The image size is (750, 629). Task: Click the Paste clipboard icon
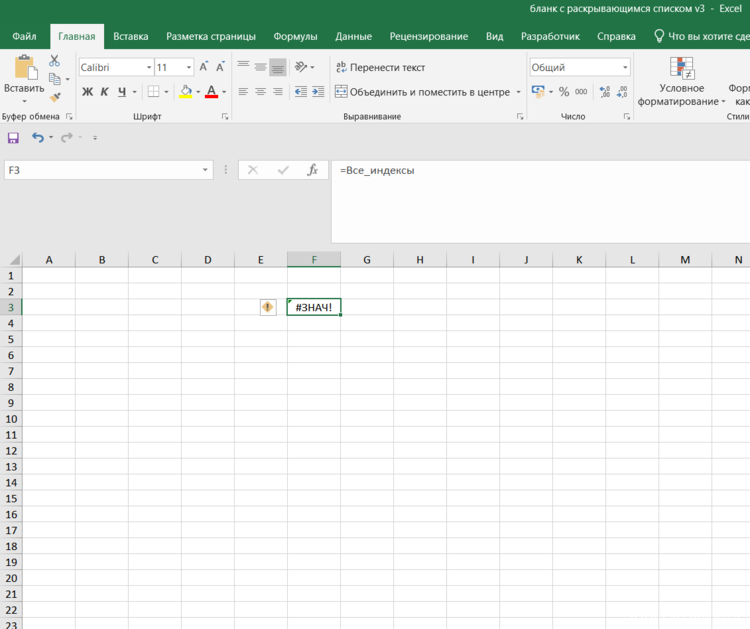25,66
